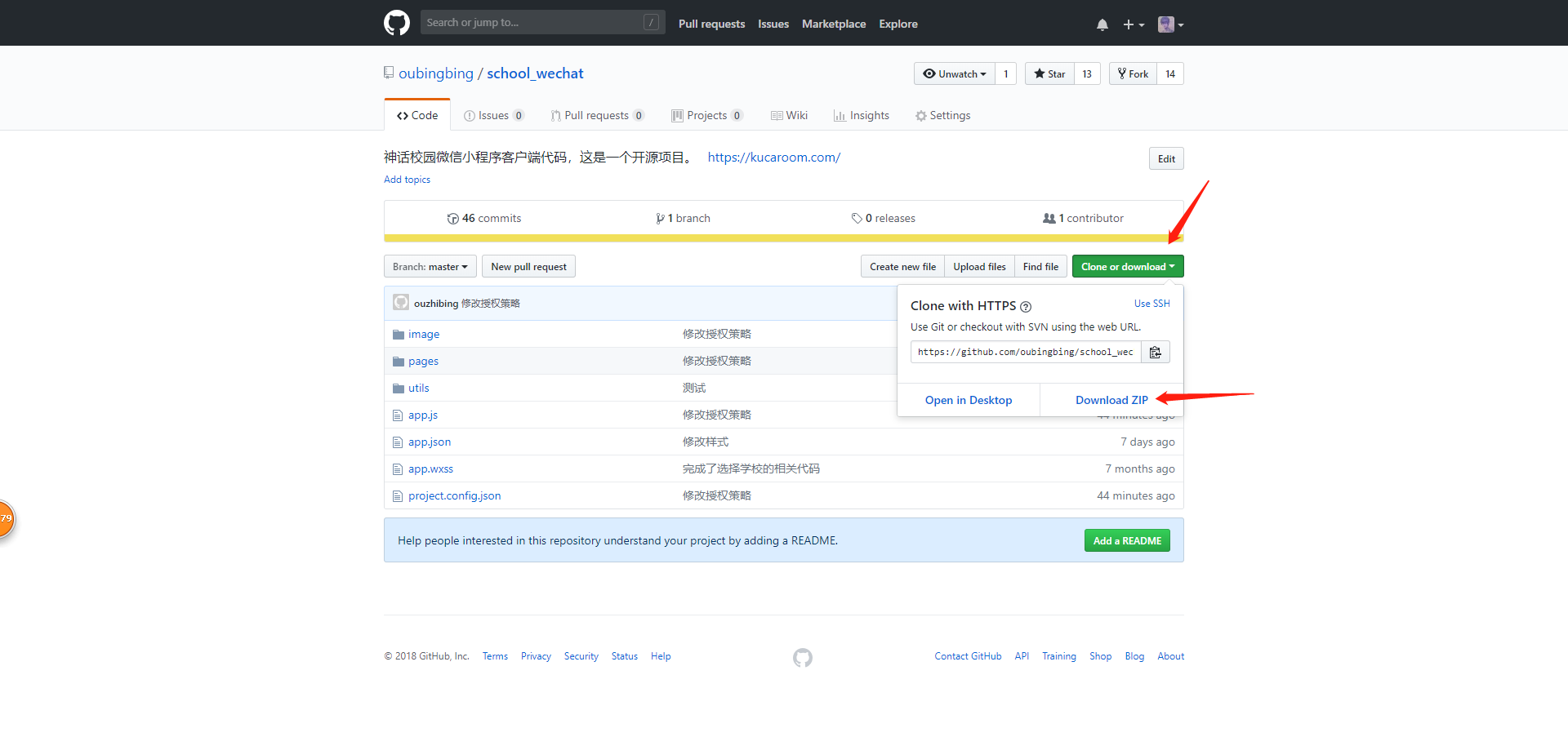View the 46 commits history
This screenshot has width=1568, height=755.
pos(484,218)
